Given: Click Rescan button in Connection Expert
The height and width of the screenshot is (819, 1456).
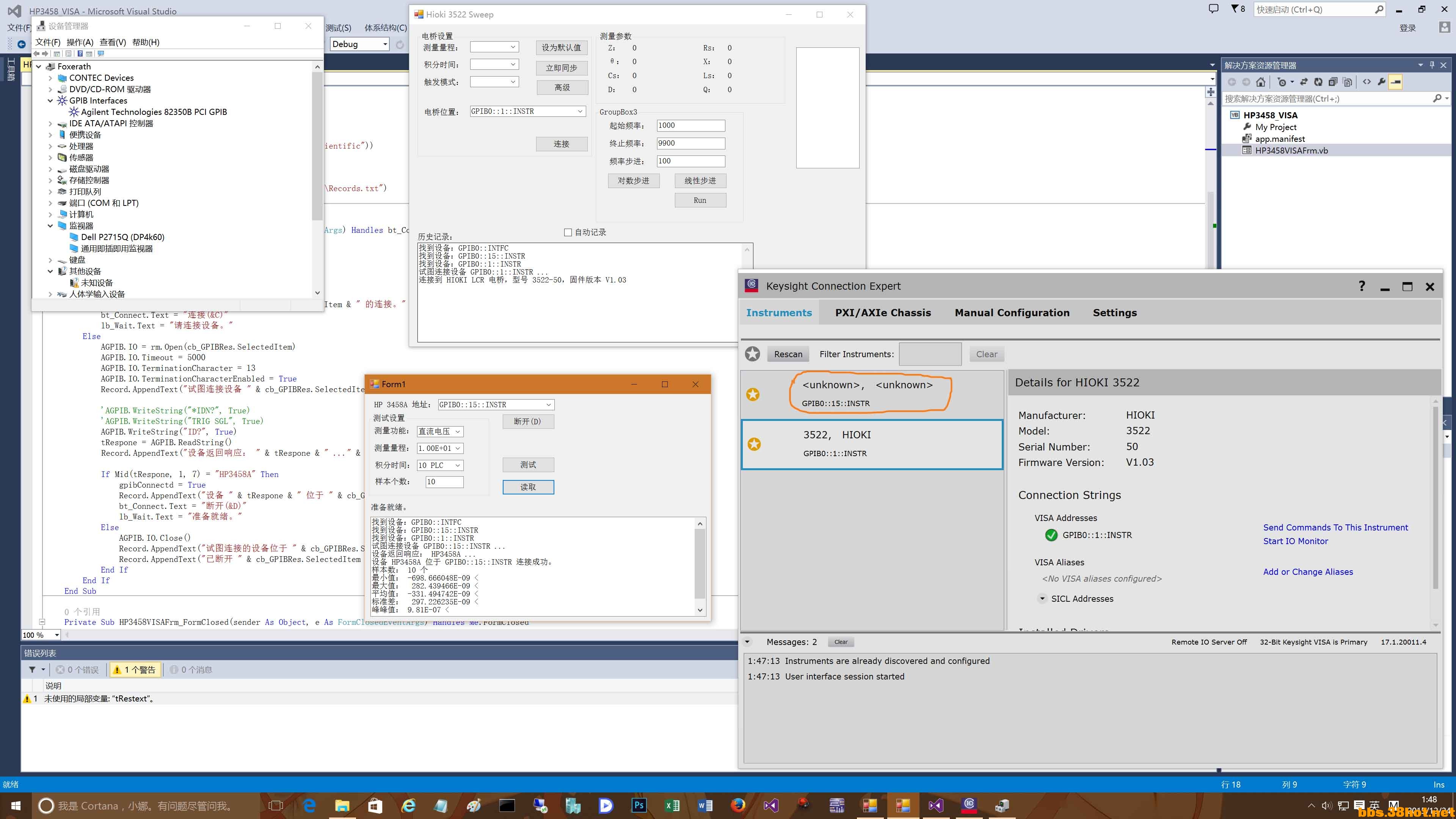Looking at the screenshot, I should pos(788,355).
